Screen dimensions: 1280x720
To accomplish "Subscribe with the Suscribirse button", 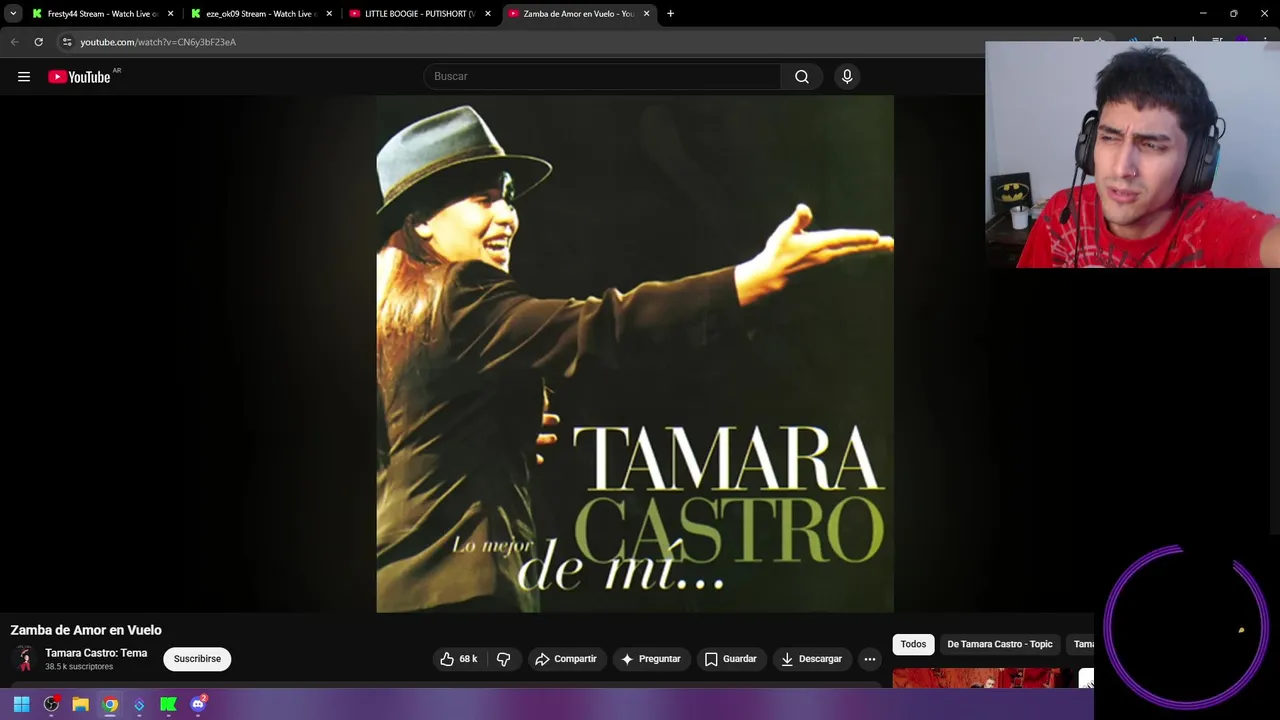I will 197,659.
